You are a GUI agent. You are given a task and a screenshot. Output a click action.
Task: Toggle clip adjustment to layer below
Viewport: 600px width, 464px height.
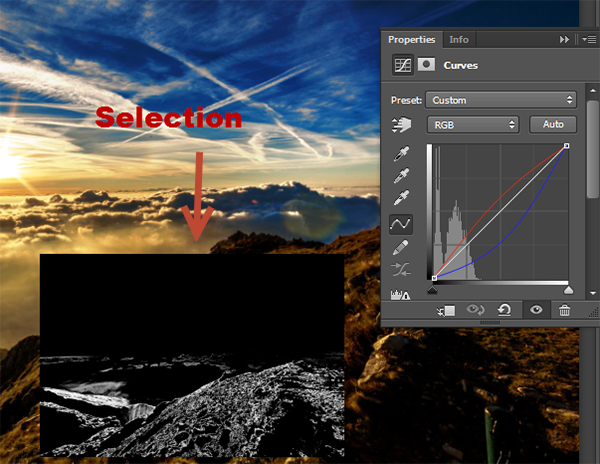(446, 310)
